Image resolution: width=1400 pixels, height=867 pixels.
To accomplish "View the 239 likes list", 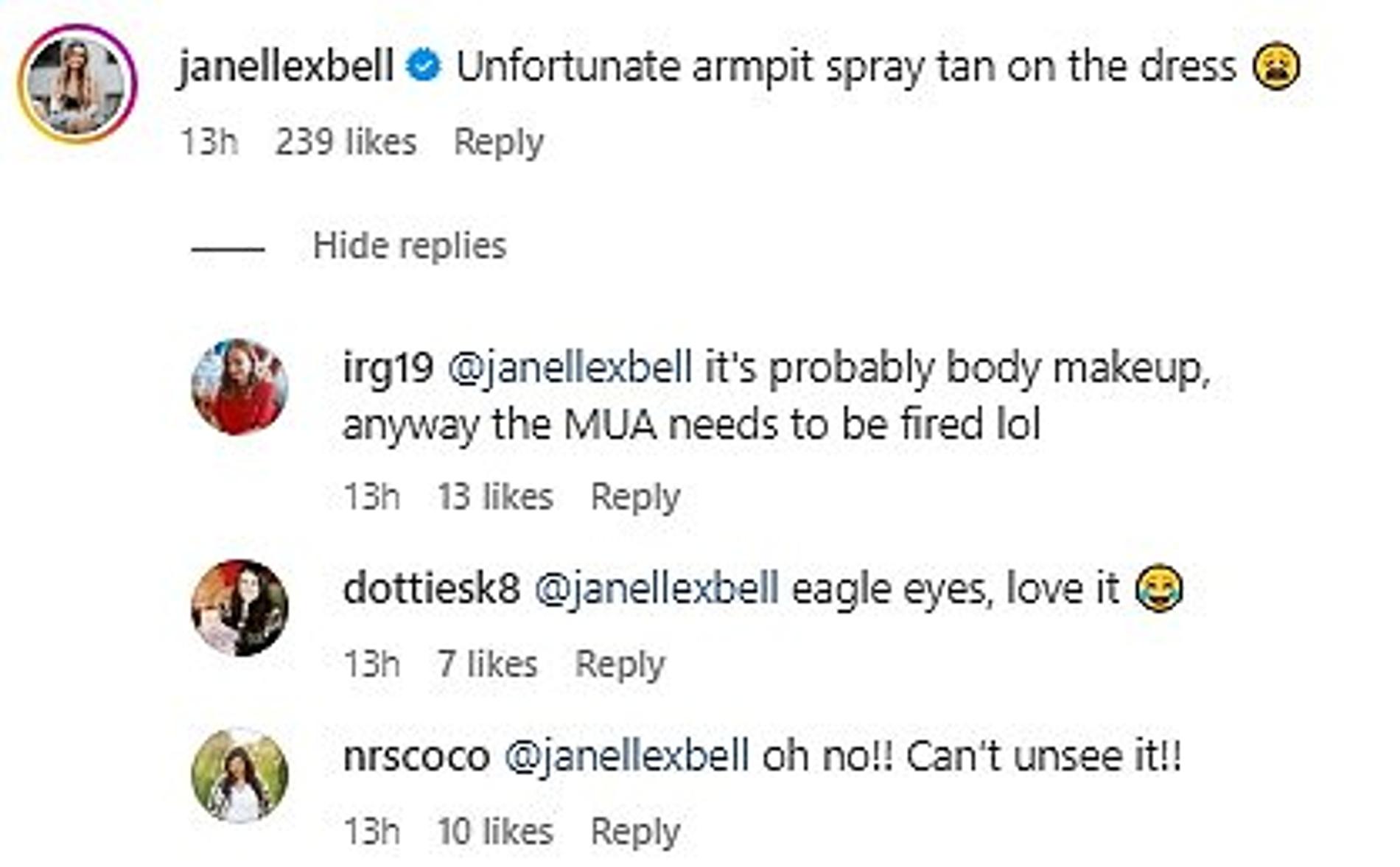I will click(346, 141).
